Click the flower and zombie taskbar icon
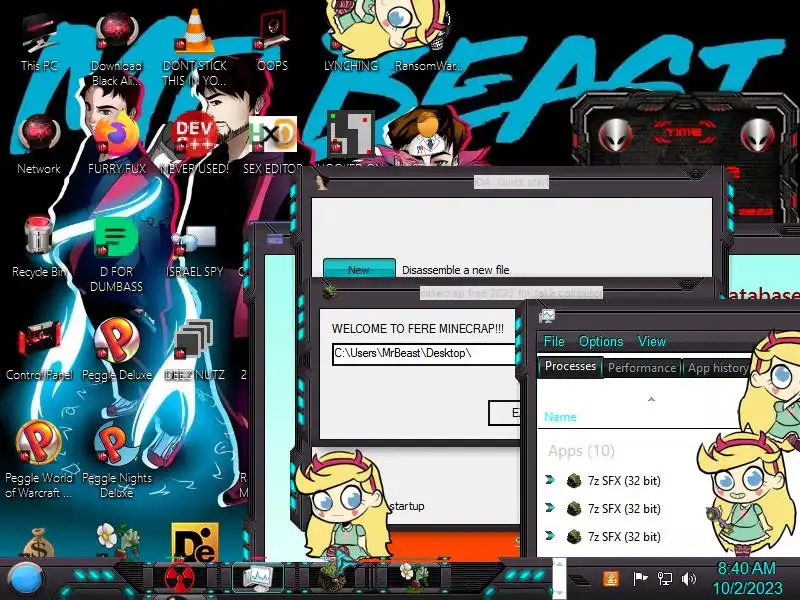This screenshot has height=600, width=800. (x=414, y=577)
